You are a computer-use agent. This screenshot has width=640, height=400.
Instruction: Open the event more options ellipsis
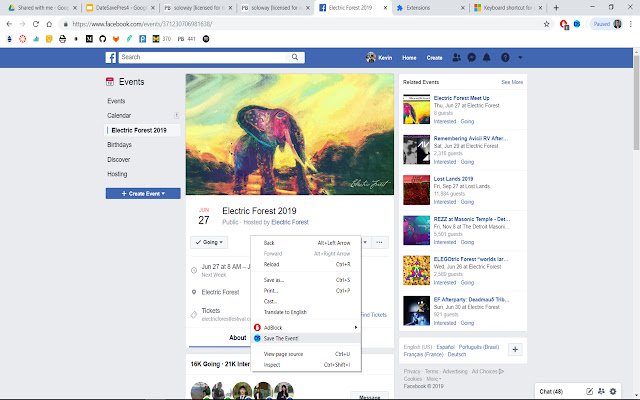pos(380,242)
